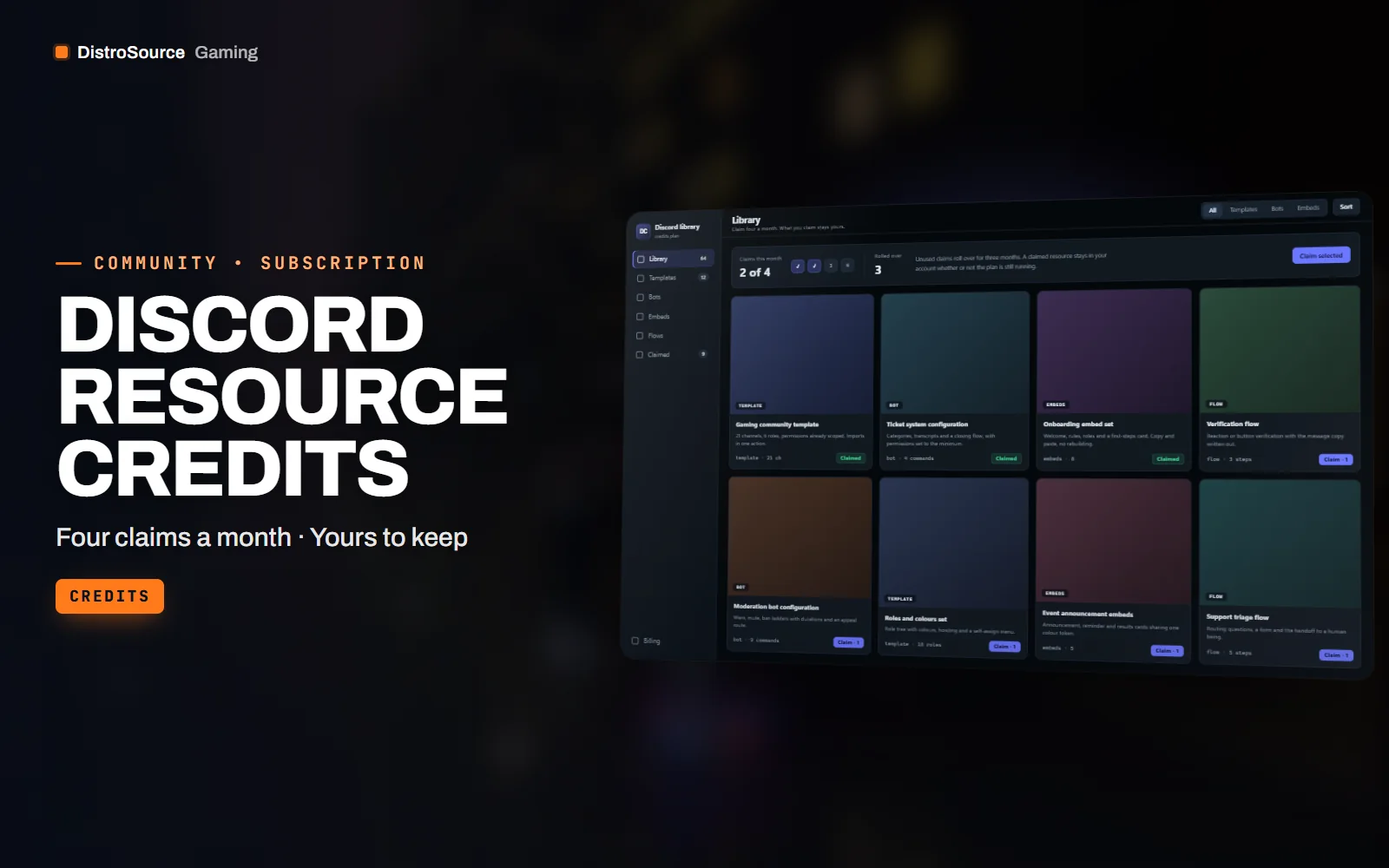Click the first checked claim slot
The height and width of the screenshot is (868, 1389).
click(798, 266)
